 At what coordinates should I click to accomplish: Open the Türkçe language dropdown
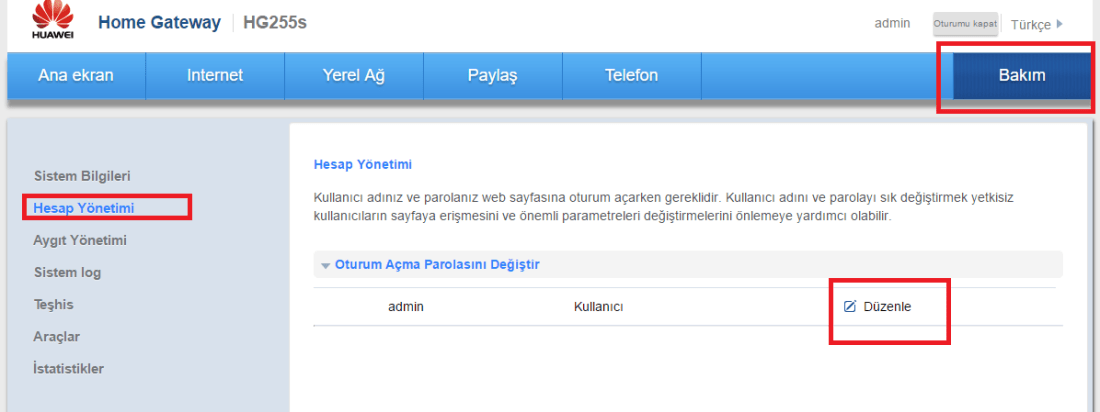click(1037, 24)
